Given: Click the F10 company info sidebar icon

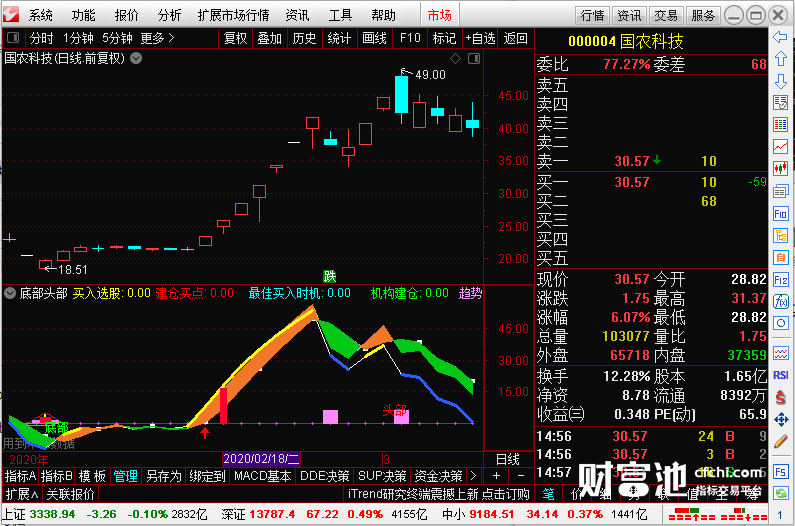Looking at the screenshot, I should (x=780, y=214).
